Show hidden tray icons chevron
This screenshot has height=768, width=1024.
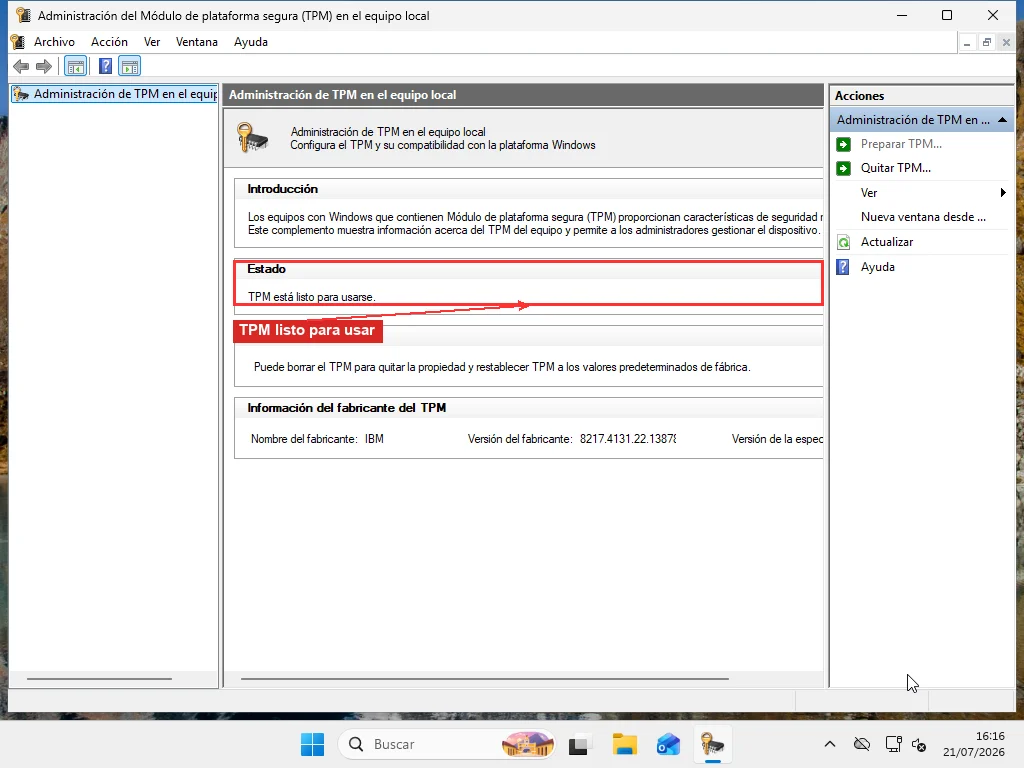coord(829,744)
